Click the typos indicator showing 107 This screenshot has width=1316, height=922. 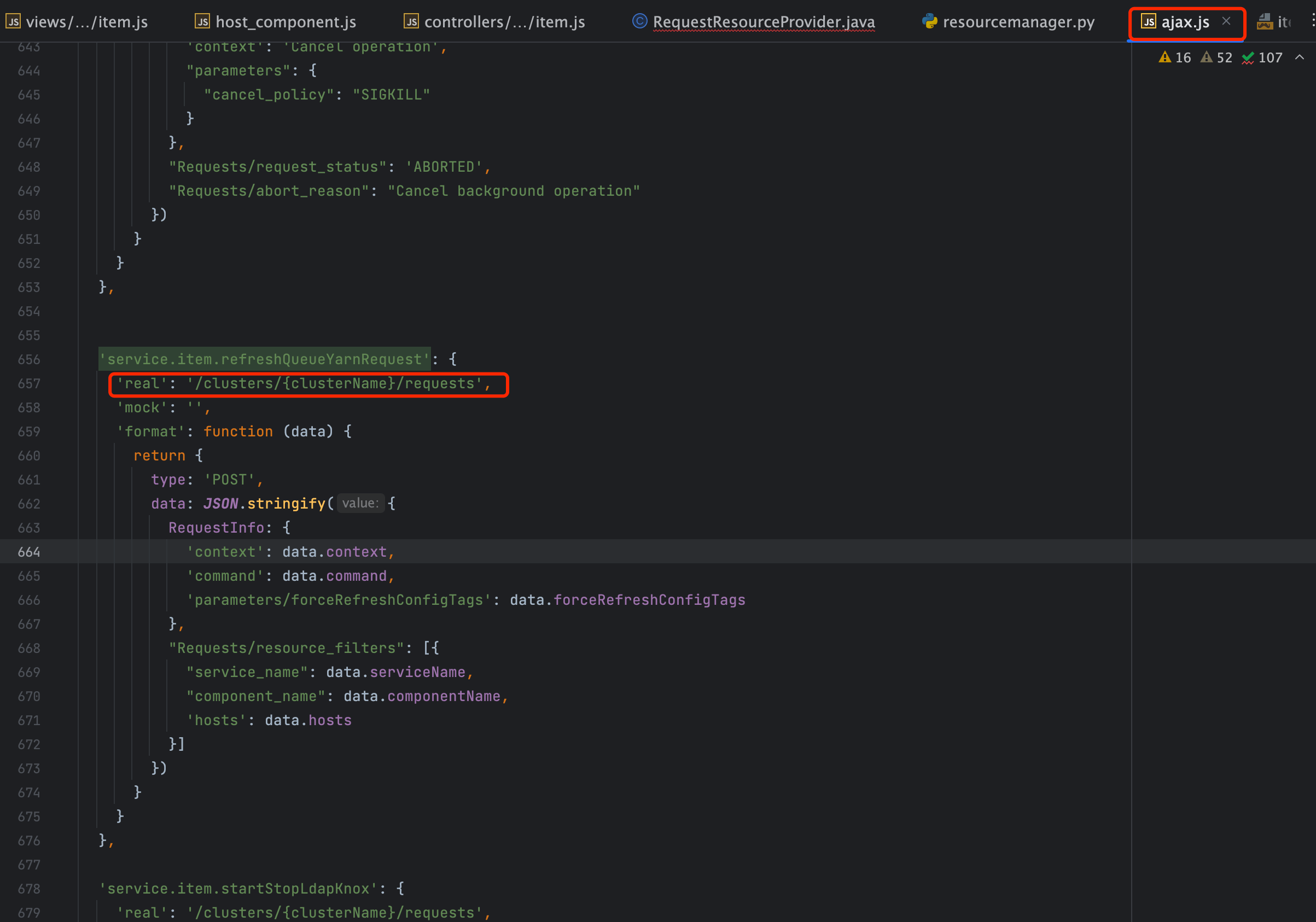click(1261, 57)
